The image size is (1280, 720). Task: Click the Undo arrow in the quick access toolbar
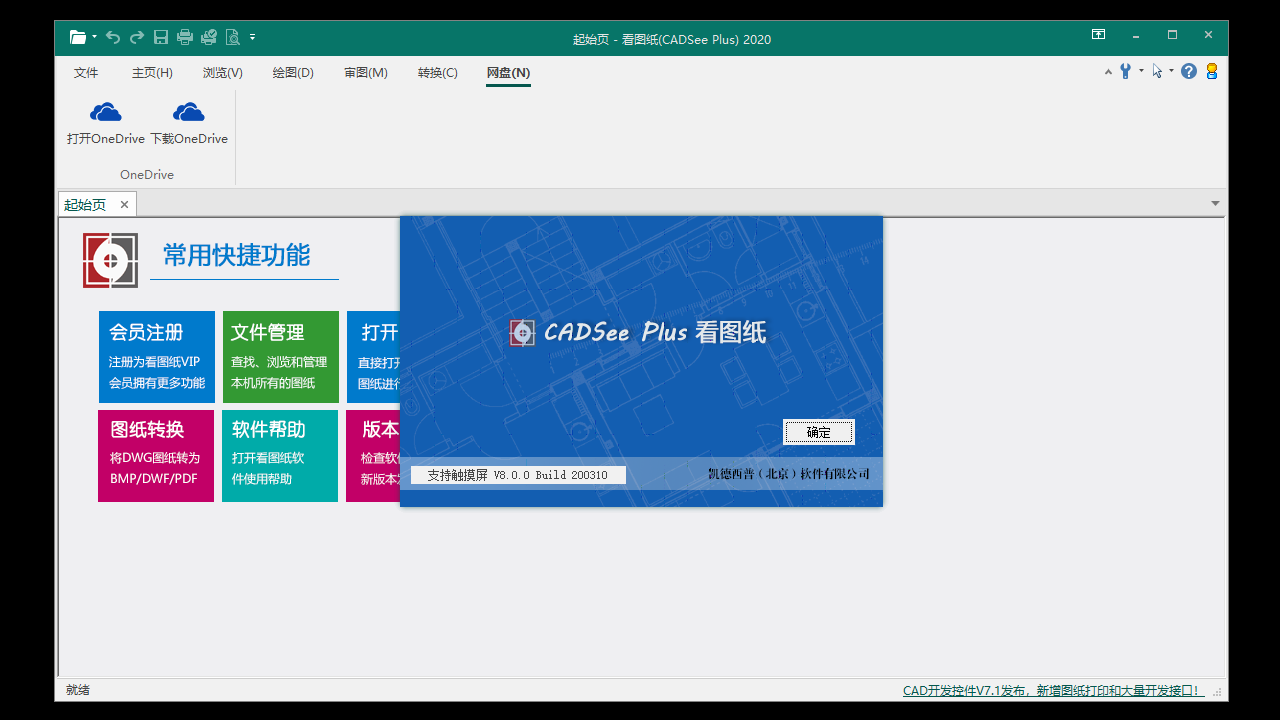113,37
